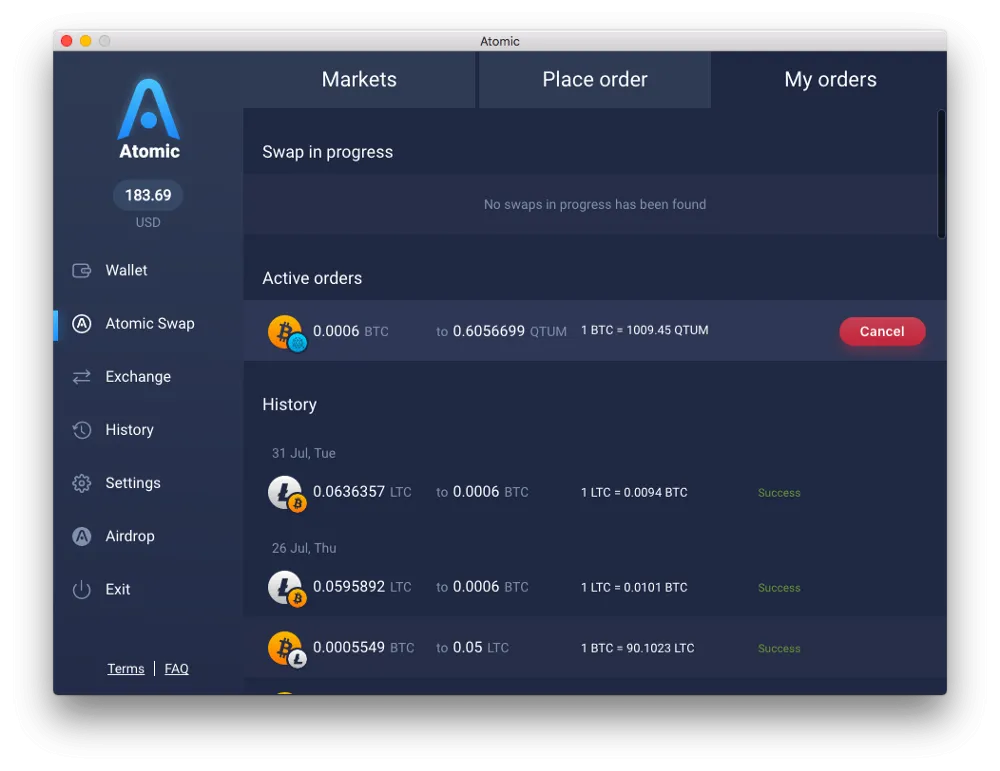The height and width of the screenshot is (771, 1000).
Task: Click the History section heading
Action: (x=289, y=404)
